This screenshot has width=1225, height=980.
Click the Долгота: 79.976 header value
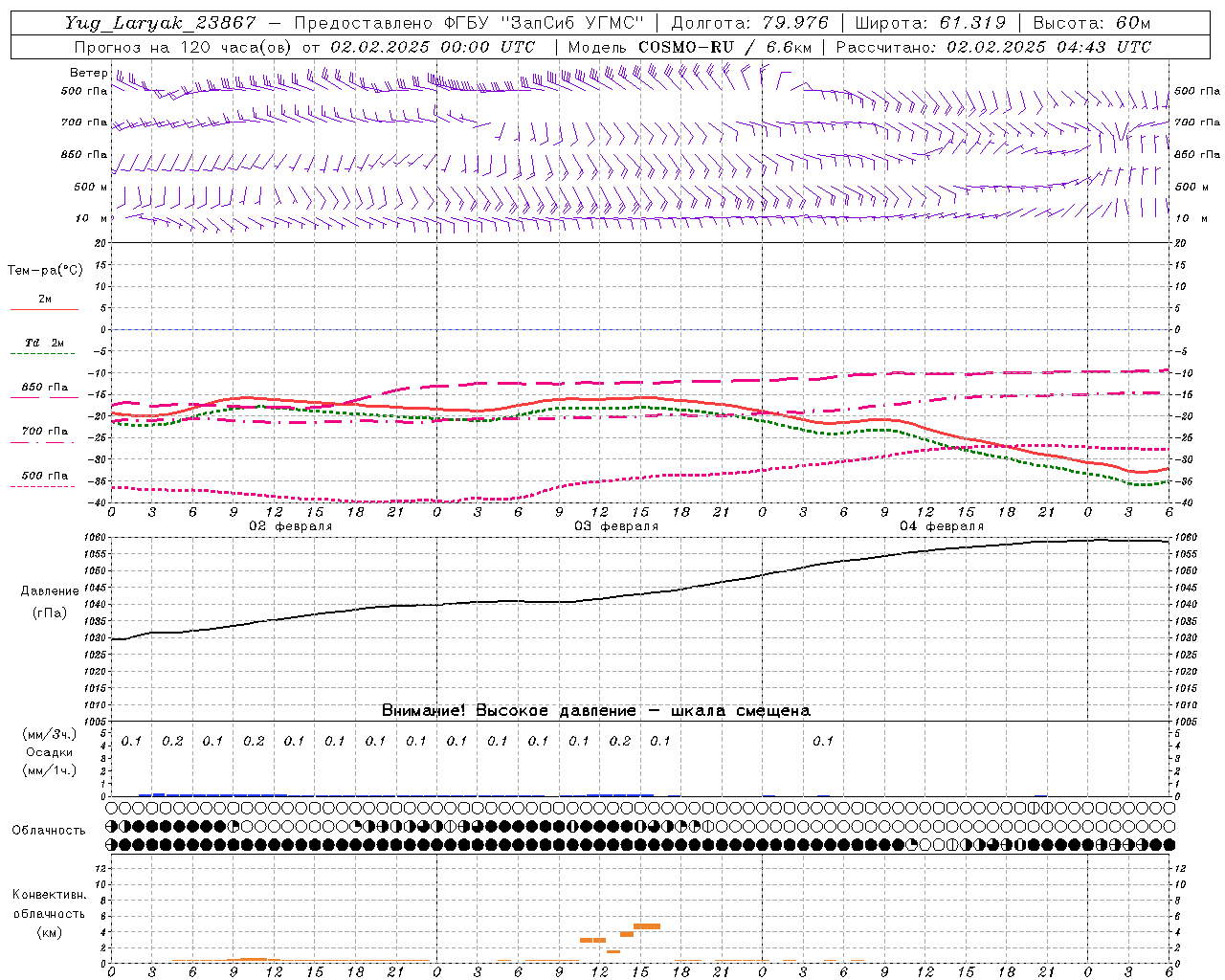click(750, 23)
